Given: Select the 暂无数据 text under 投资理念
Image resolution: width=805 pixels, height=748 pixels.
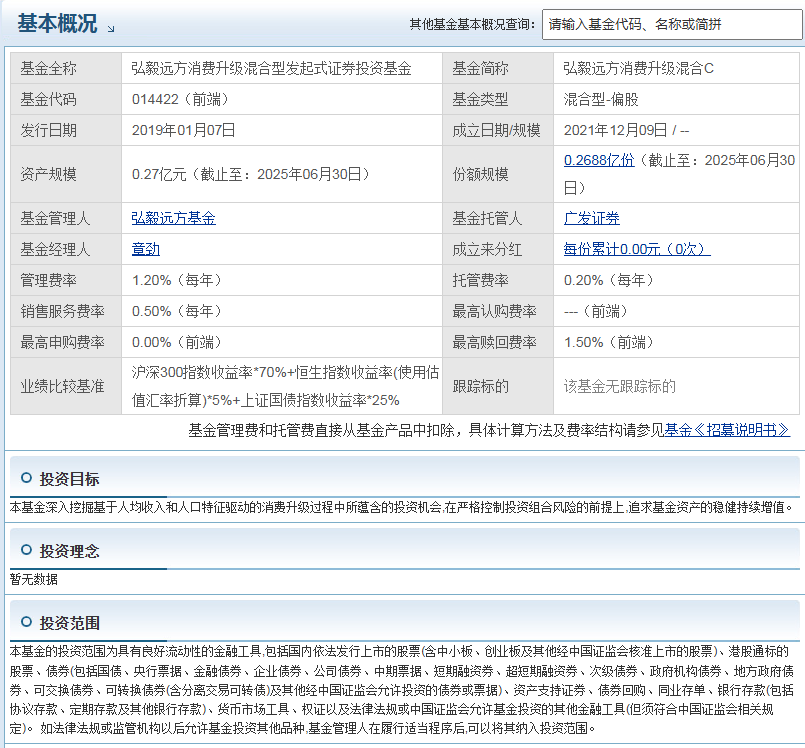Looking at the screenshot, I should [34, 579].
